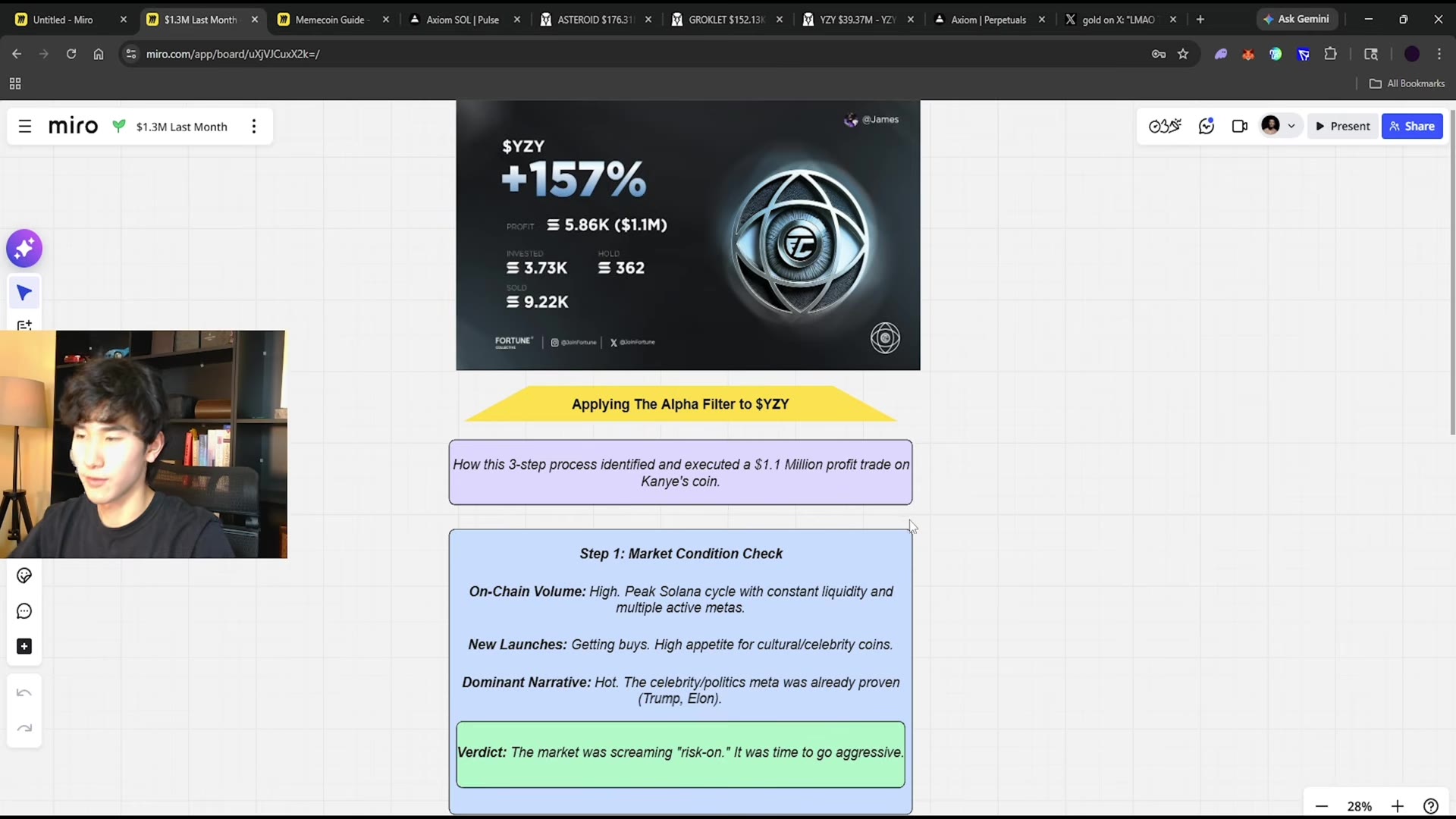Open the reactions and comments feed
Image resolution: width=1456 pixels, height=819 pixels.
[1207, 126]
